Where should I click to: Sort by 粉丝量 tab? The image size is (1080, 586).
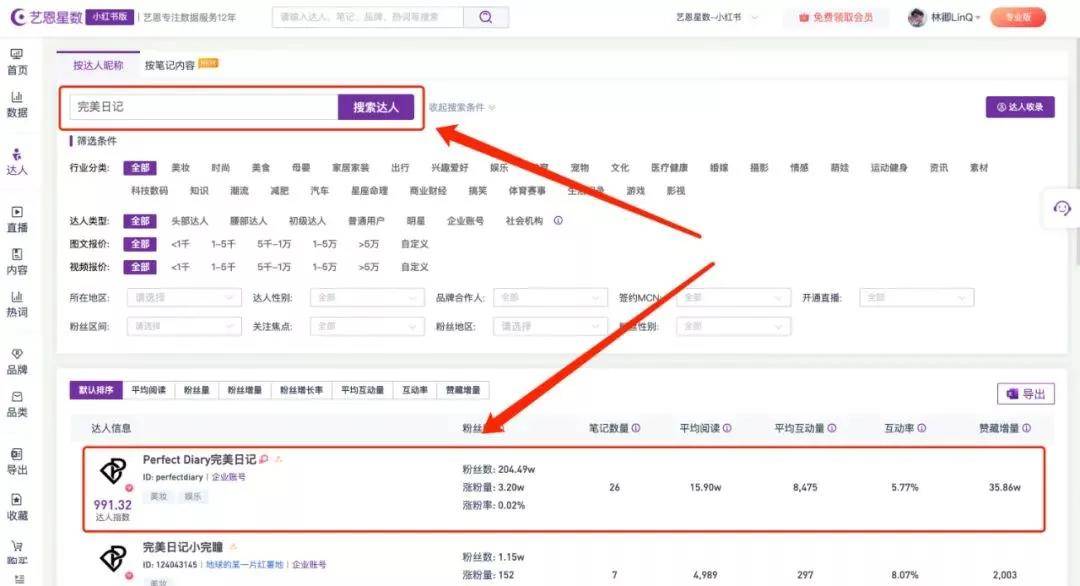pyautogui.click(x=196, y=390)
